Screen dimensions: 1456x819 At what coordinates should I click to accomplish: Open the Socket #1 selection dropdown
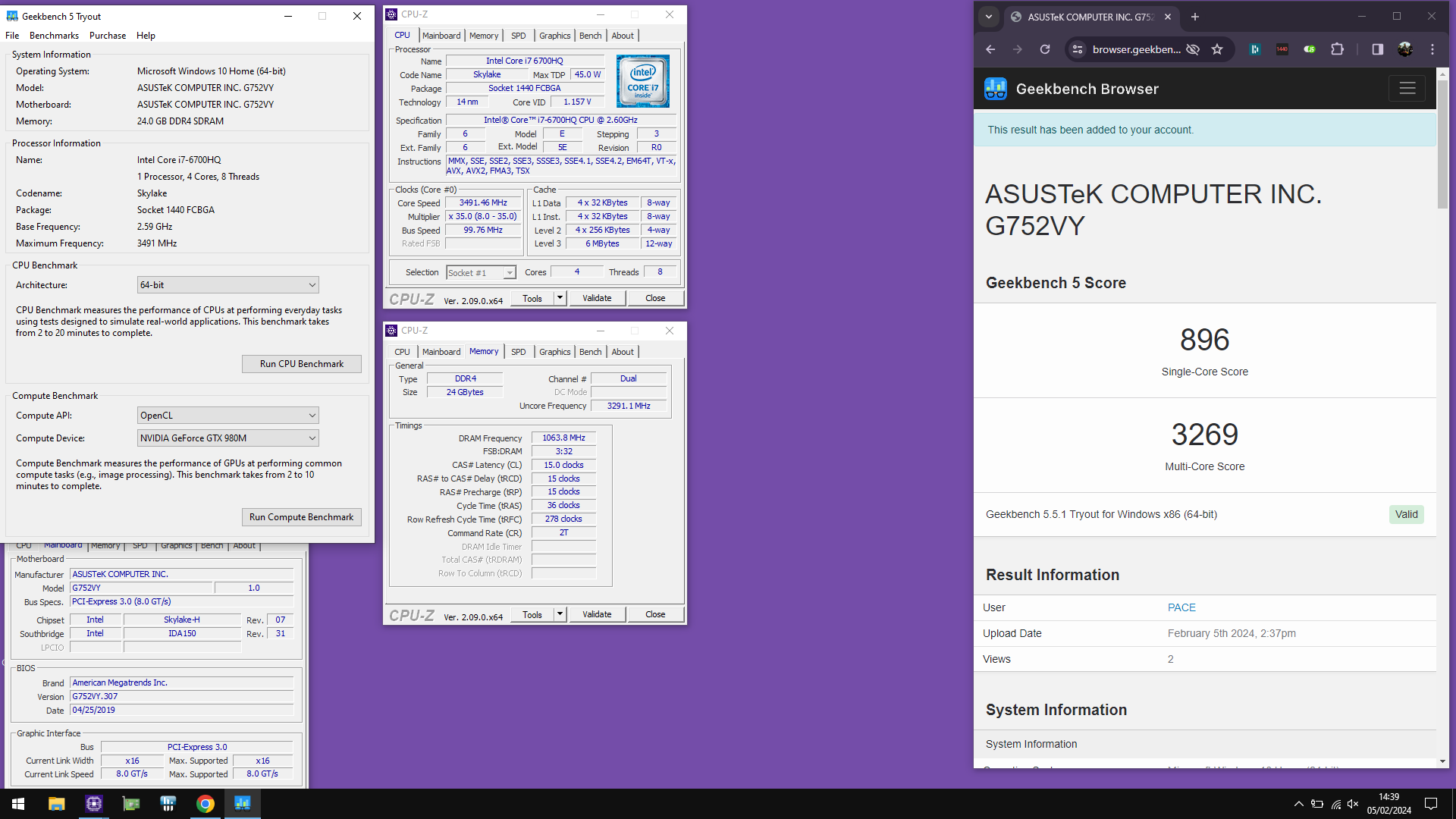click(x=481, y=273)
